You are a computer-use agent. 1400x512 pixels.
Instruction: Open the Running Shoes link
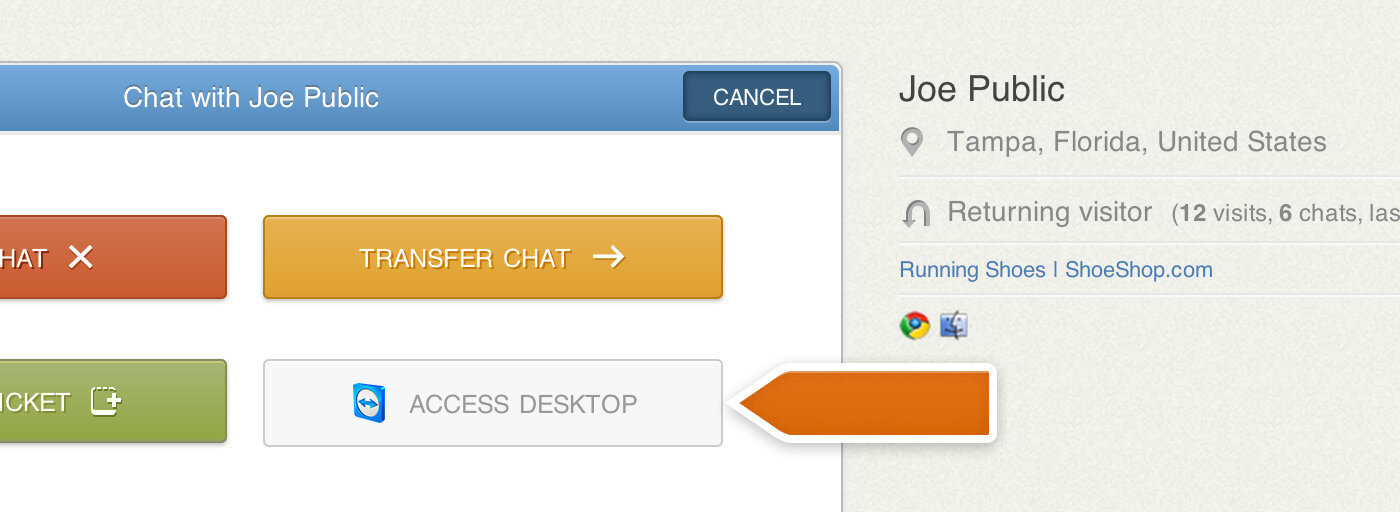coord(972,269)
